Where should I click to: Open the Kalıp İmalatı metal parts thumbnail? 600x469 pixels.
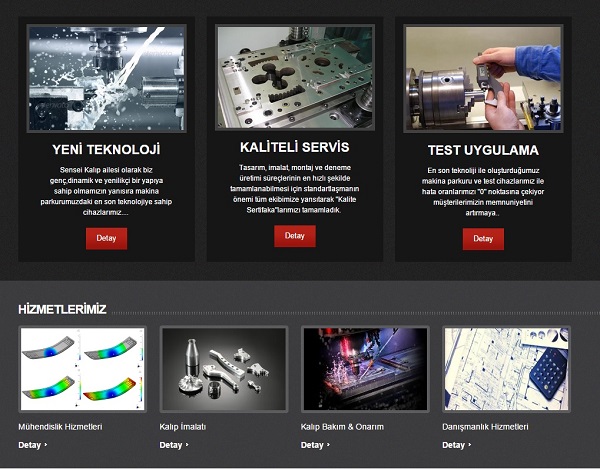coord(224,369)
